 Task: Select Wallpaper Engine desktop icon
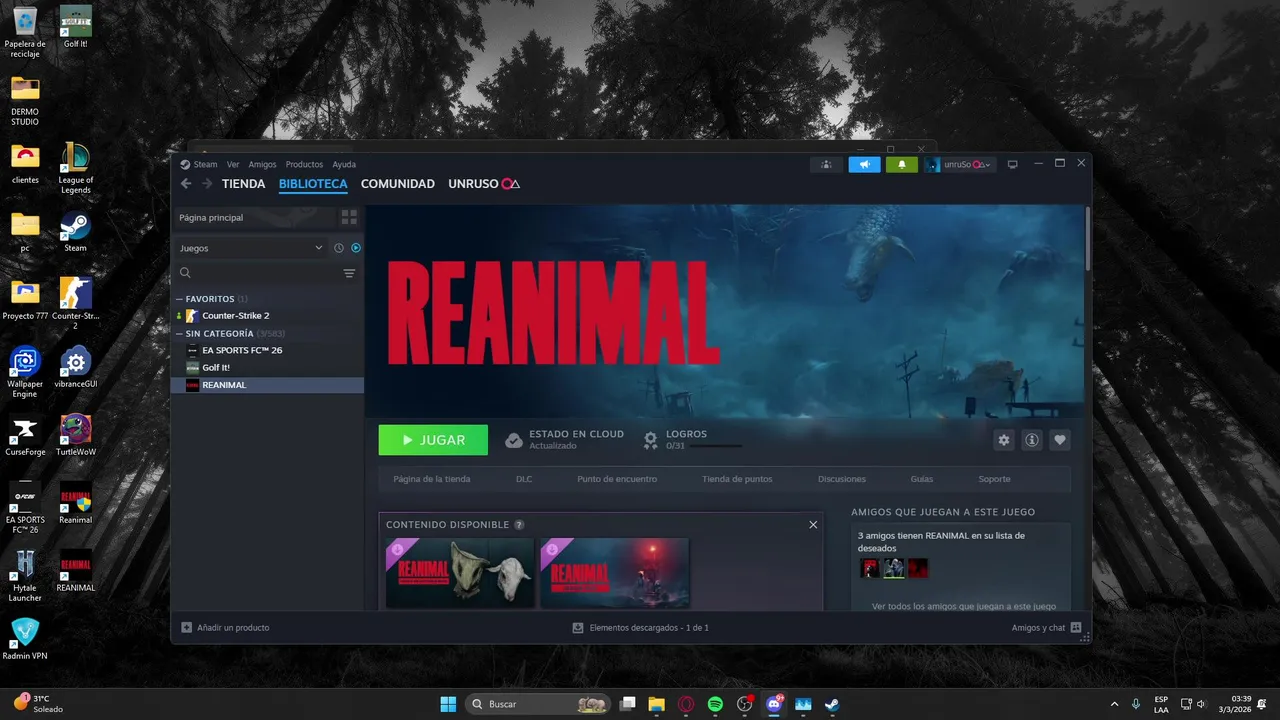pos(25,373)
